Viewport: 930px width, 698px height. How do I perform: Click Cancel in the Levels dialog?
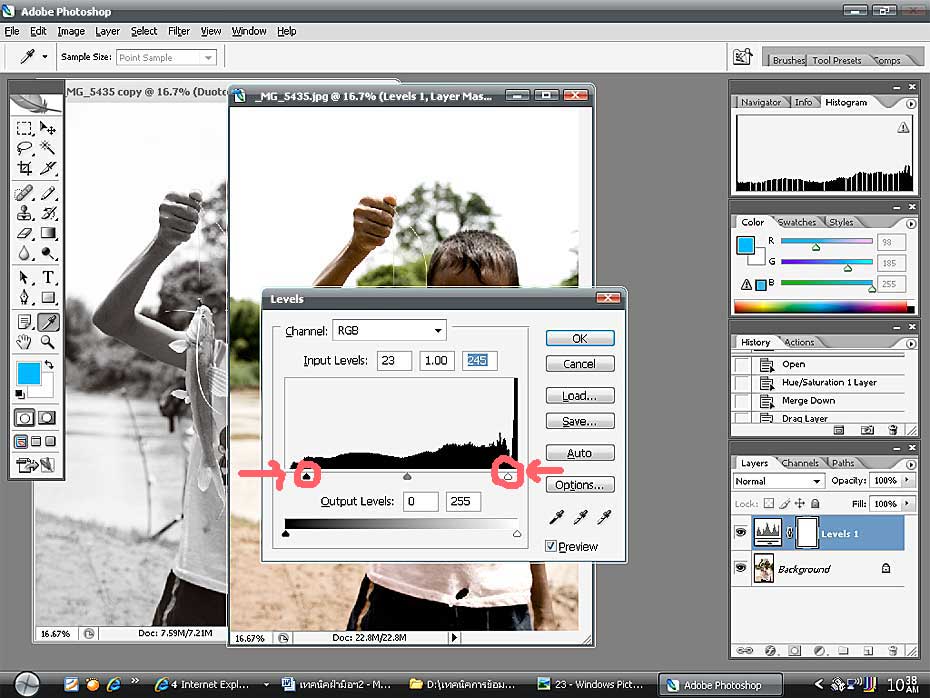coord(580,364)
